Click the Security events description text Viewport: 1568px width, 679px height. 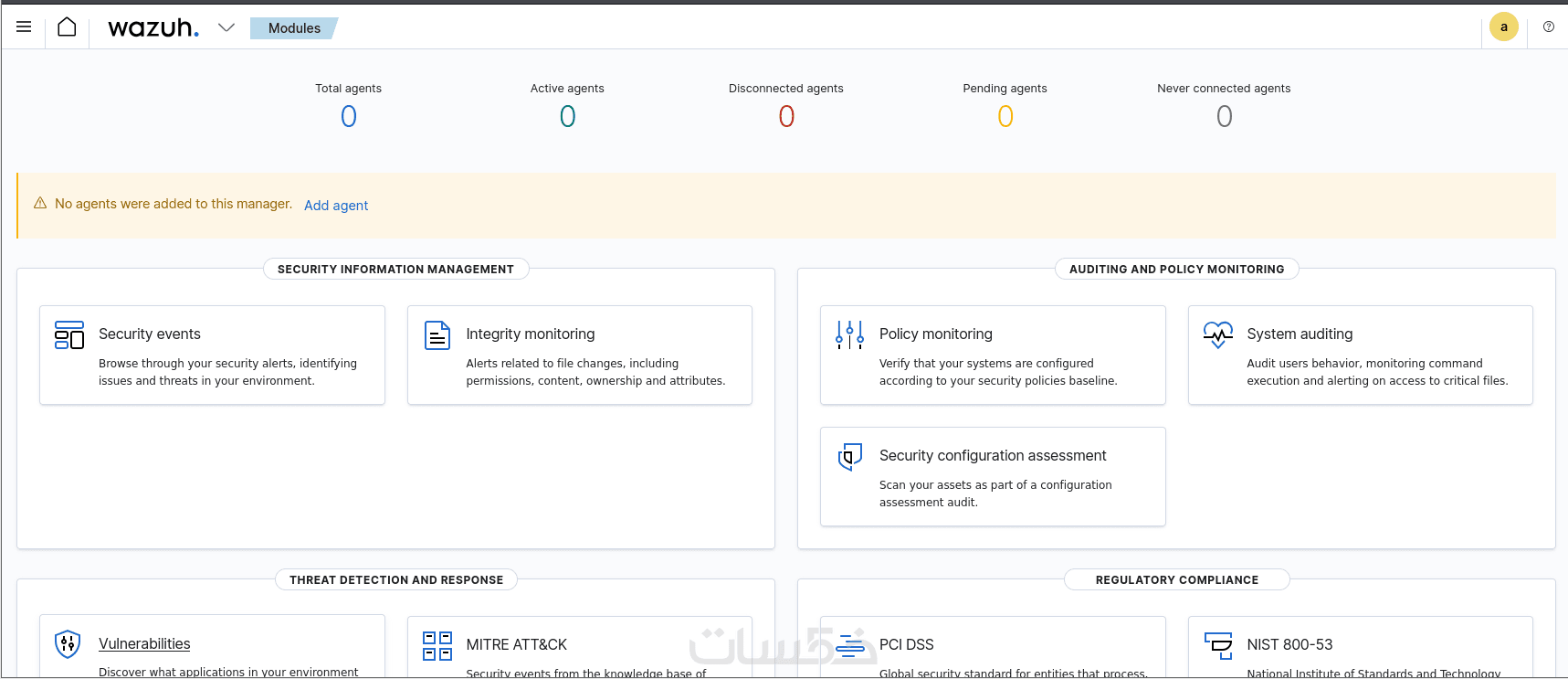click(x=228, y=372)
